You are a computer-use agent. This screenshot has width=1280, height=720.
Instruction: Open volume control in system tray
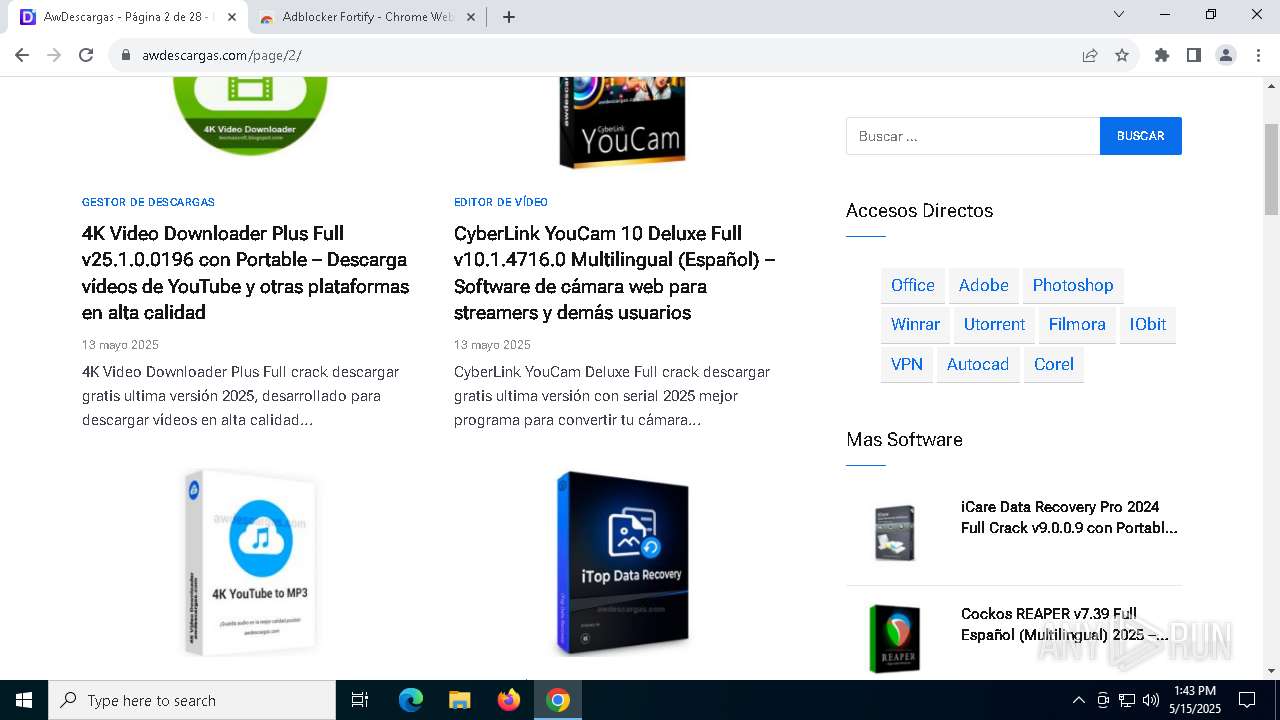[1151, 700]
